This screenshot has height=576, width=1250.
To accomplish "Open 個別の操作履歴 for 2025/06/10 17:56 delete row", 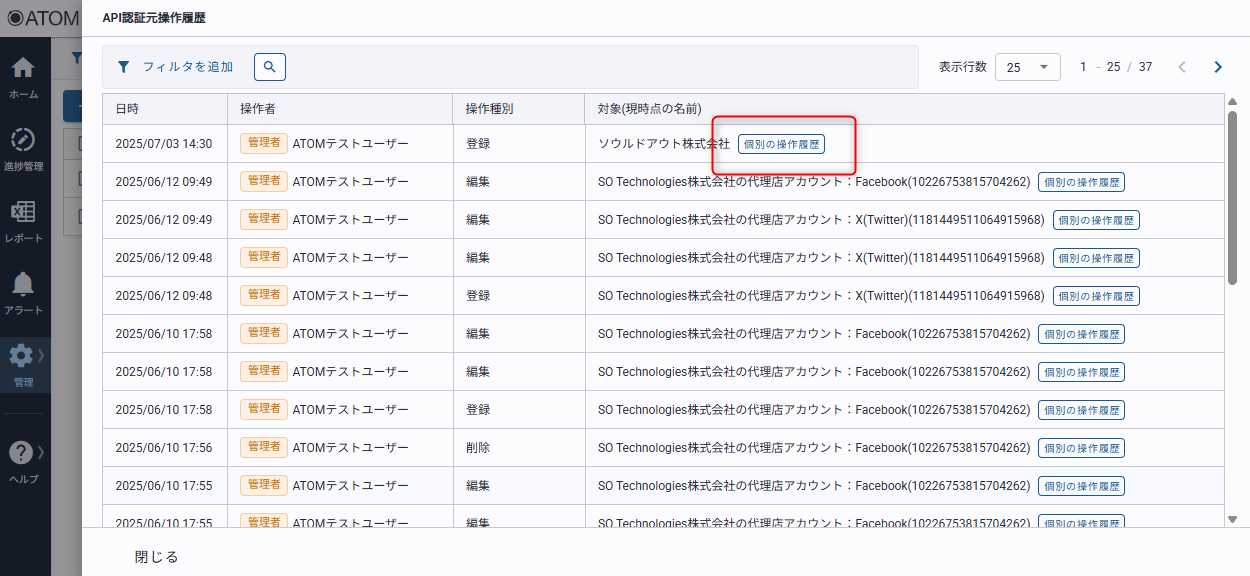I will (x=1081, y=448).
